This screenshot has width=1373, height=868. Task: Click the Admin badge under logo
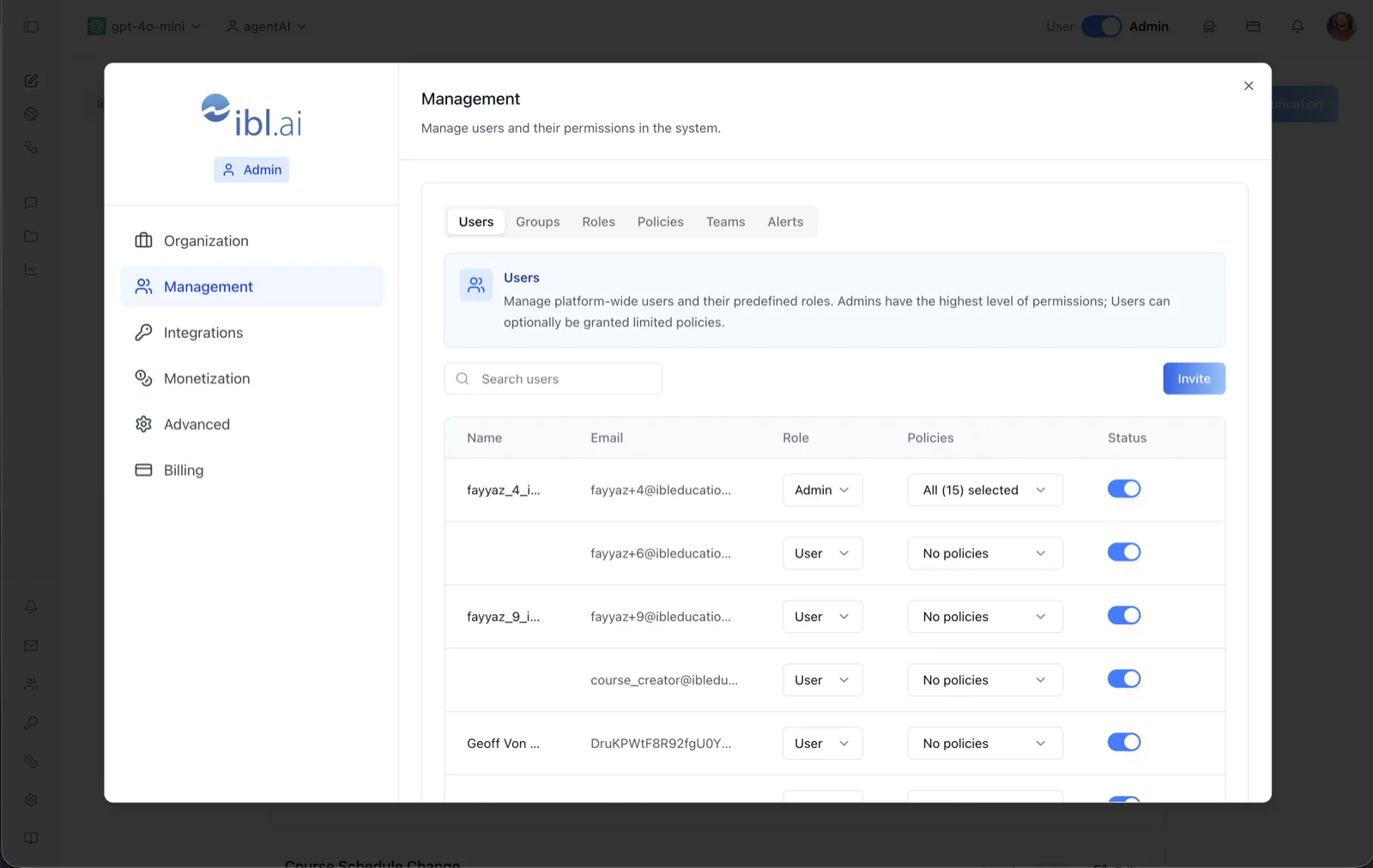[251, 170]
